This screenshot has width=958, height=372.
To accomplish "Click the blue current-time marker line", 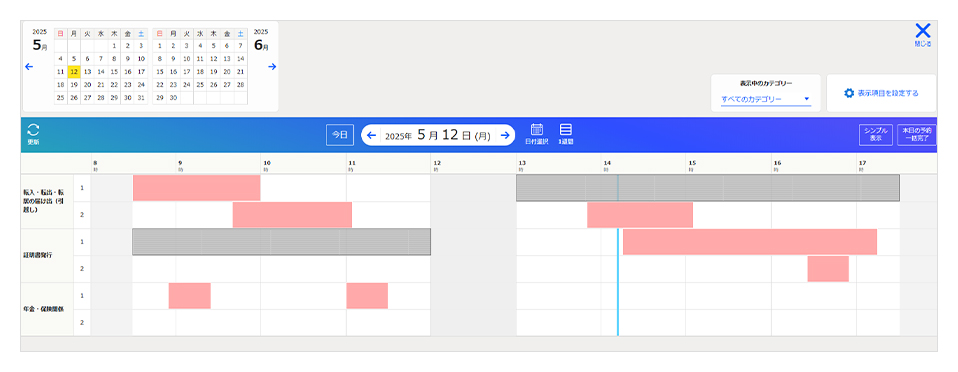I will (618, 282).
